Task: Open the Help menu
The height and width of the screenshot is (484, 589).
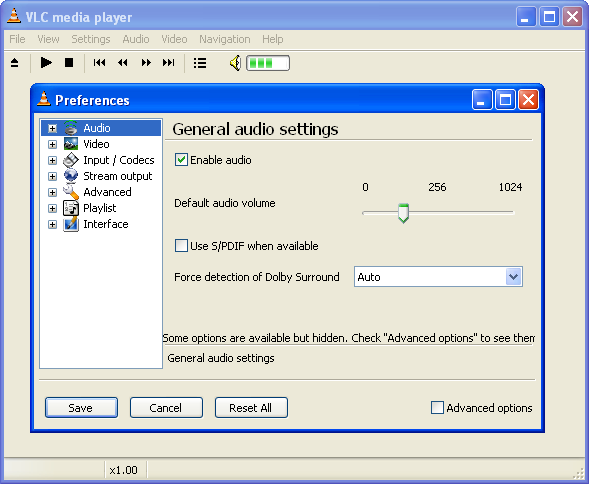Action: 273,39
